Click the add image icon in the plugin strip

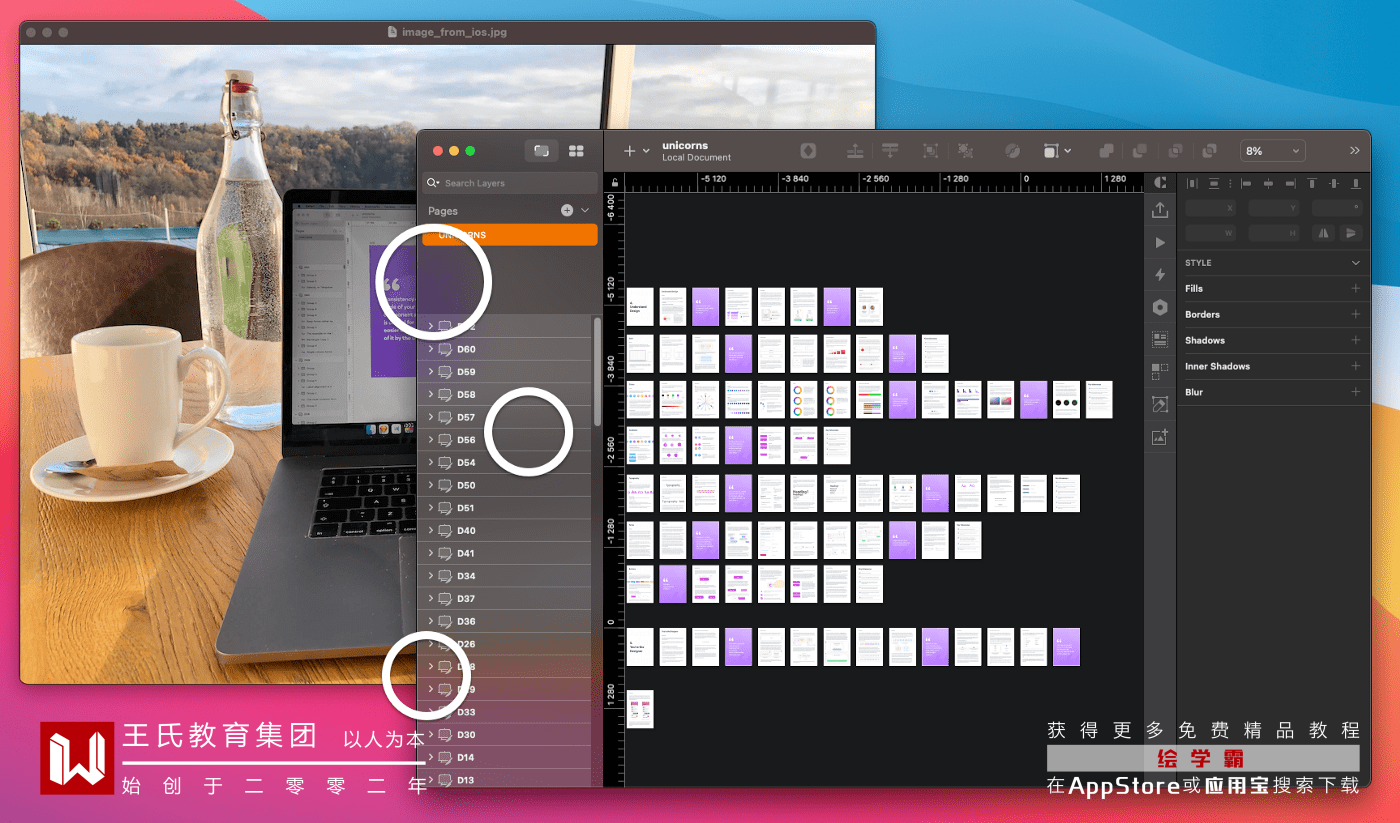click(1160, 437)
